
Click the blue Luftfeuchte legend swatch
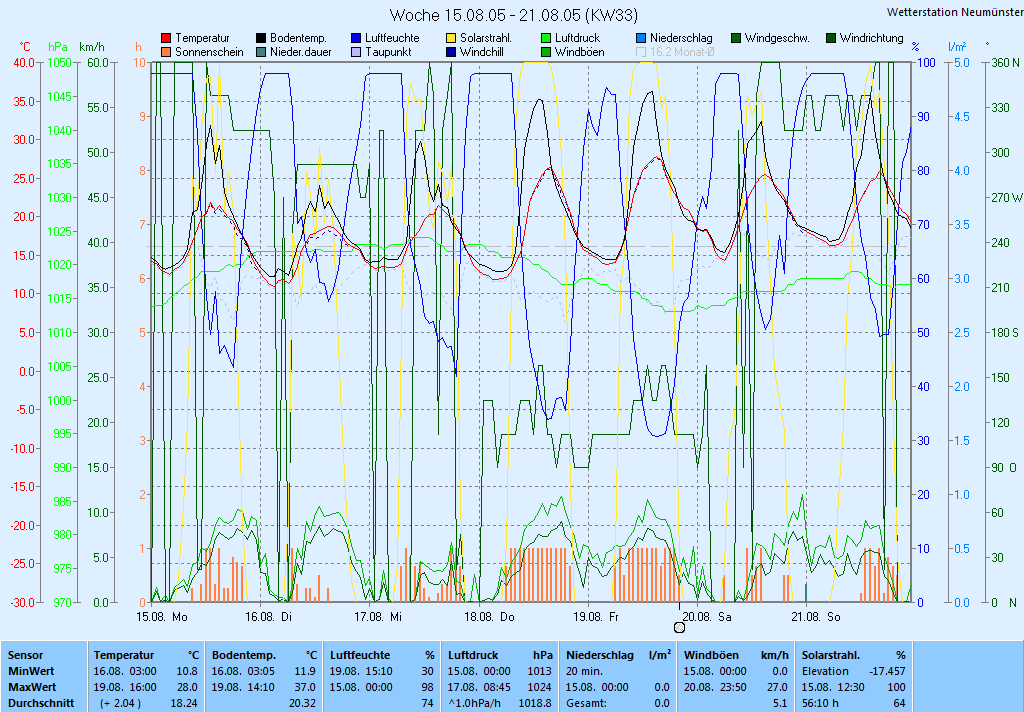click(356, 39)
